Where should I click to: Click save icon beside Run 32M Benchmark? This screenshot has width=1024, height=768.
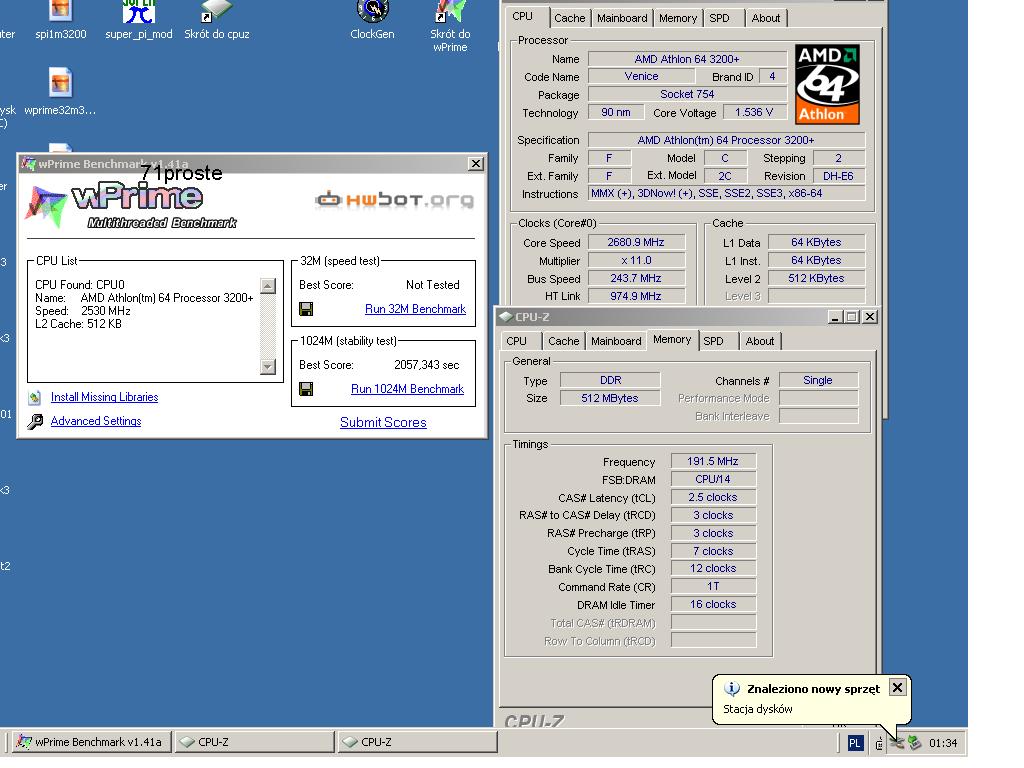[306, 309]
